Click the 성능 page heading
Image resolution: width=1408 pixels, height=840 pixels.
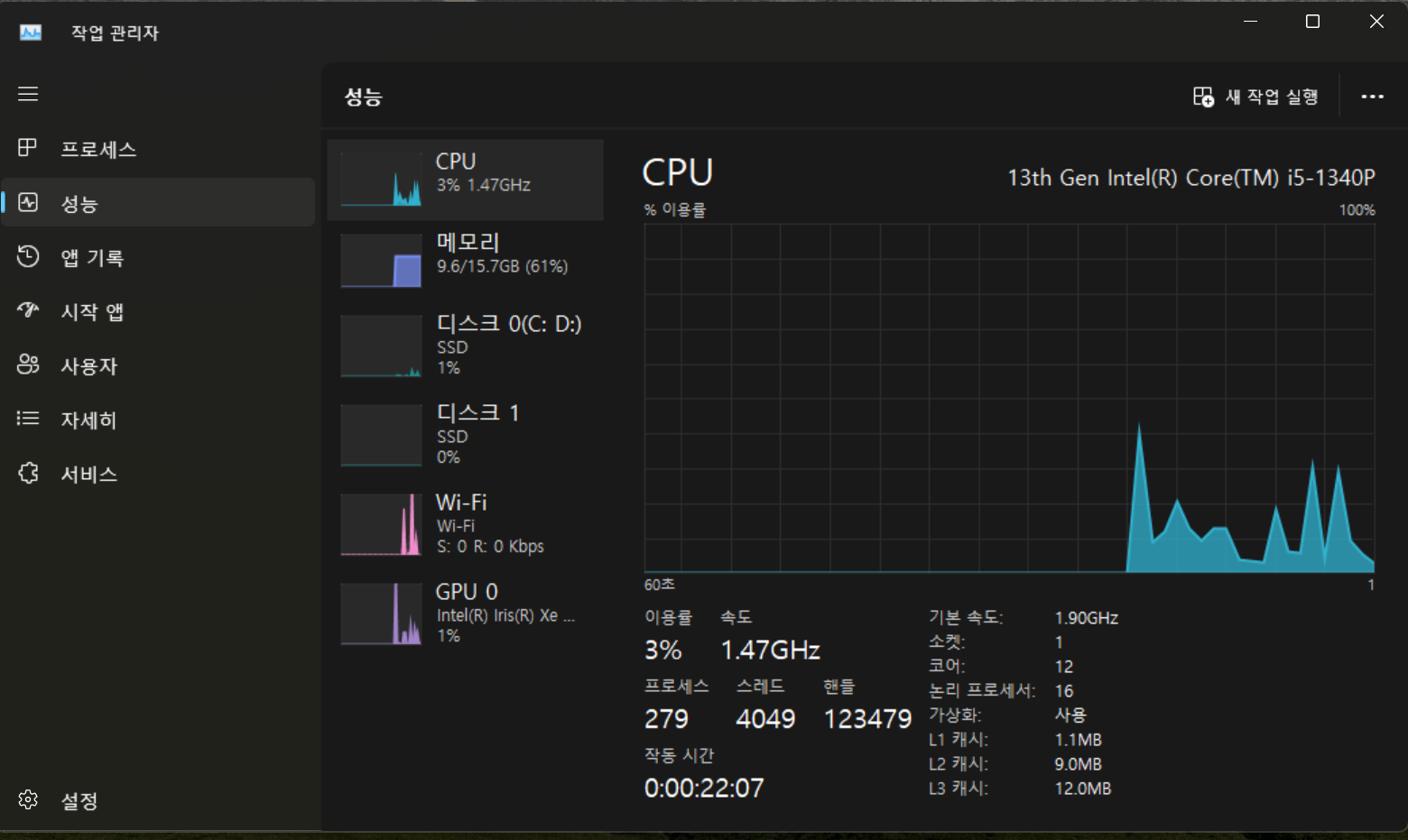coord(363,97)
